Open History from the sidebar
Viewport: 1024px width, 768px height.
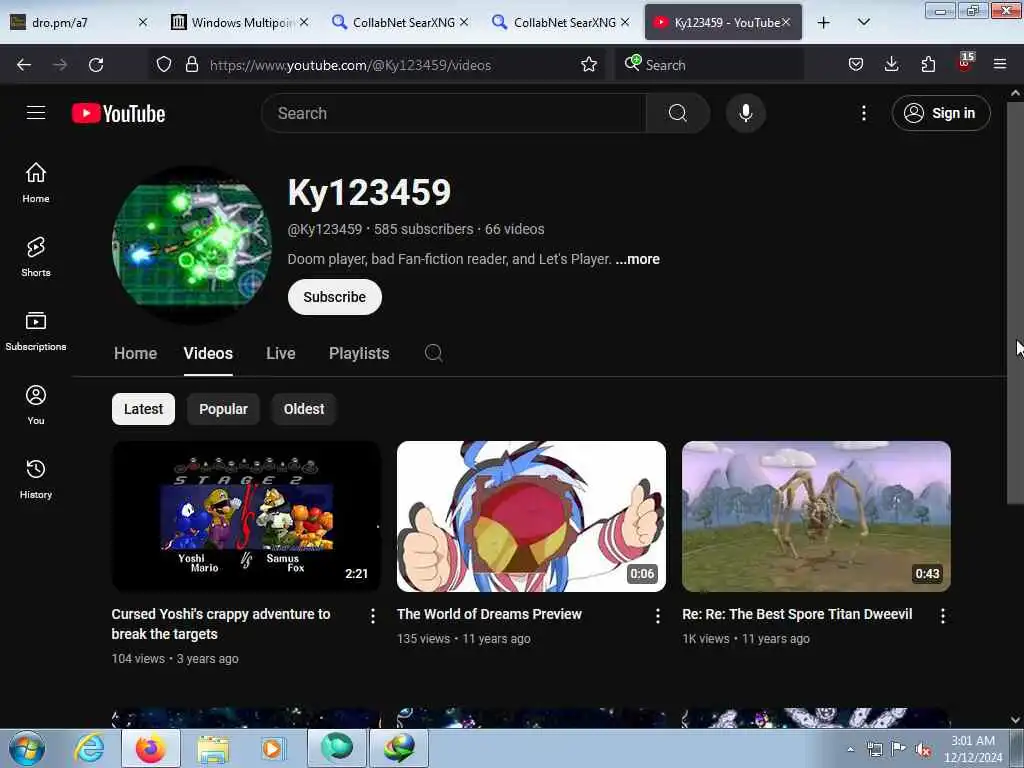(36, 479)
